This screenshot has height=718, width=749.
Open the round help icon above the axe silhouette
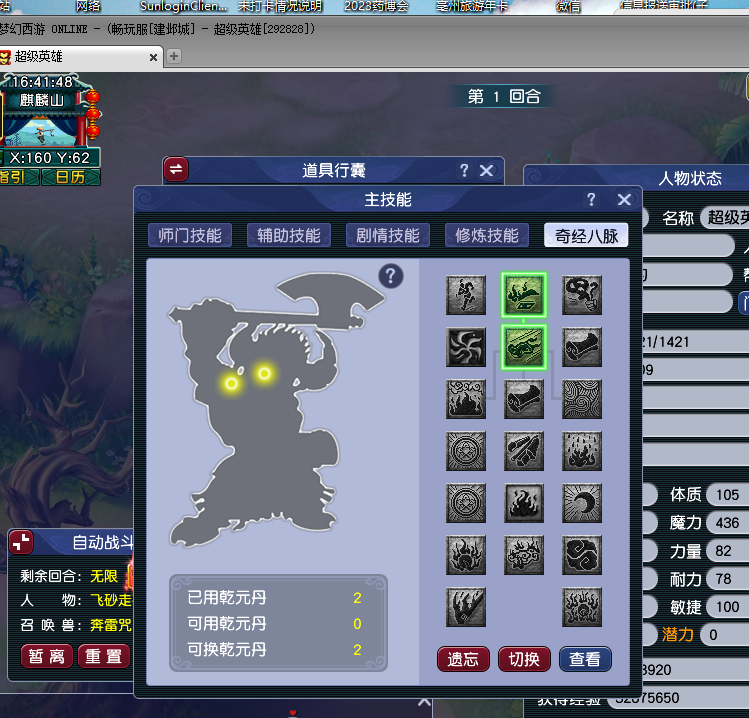click(391, 276)
